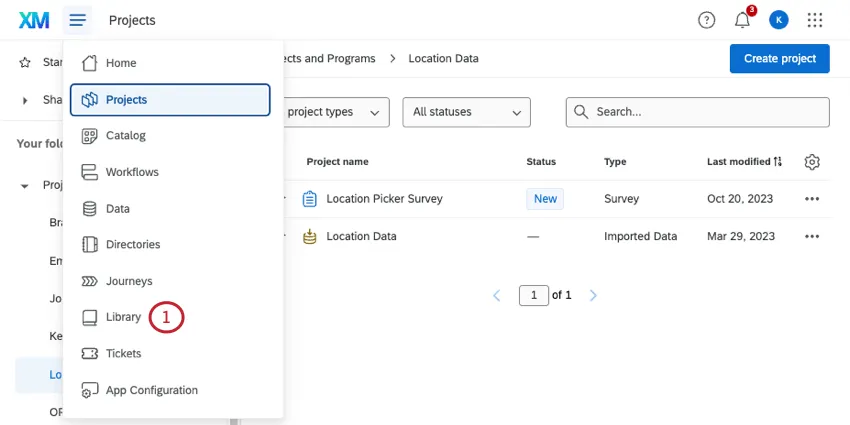Click the XM logo
The image size is (850, 425).
click(34, 20)
